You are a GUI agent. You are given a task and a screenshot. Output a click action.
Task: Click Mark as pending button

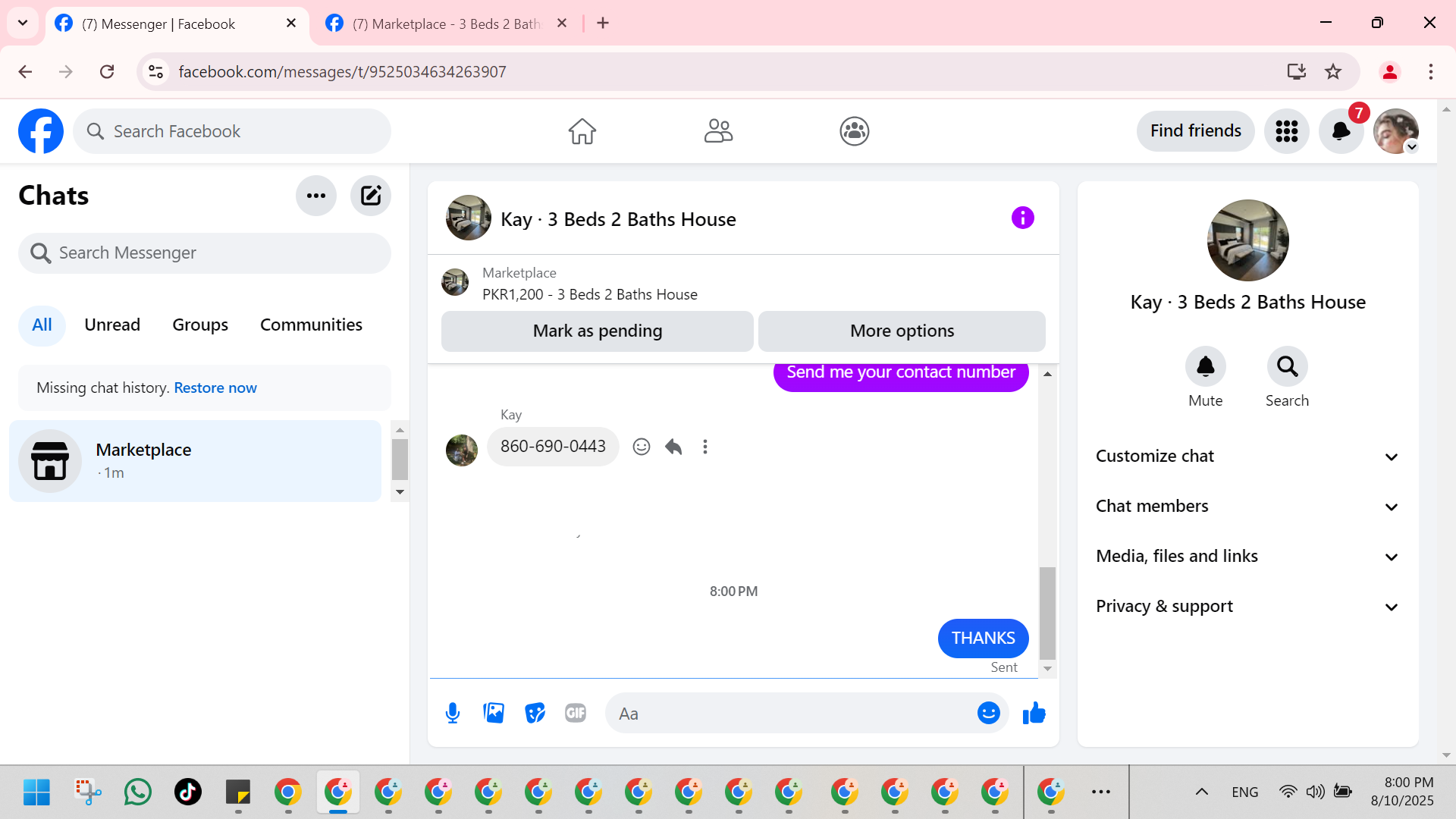(x=597, y=331)
